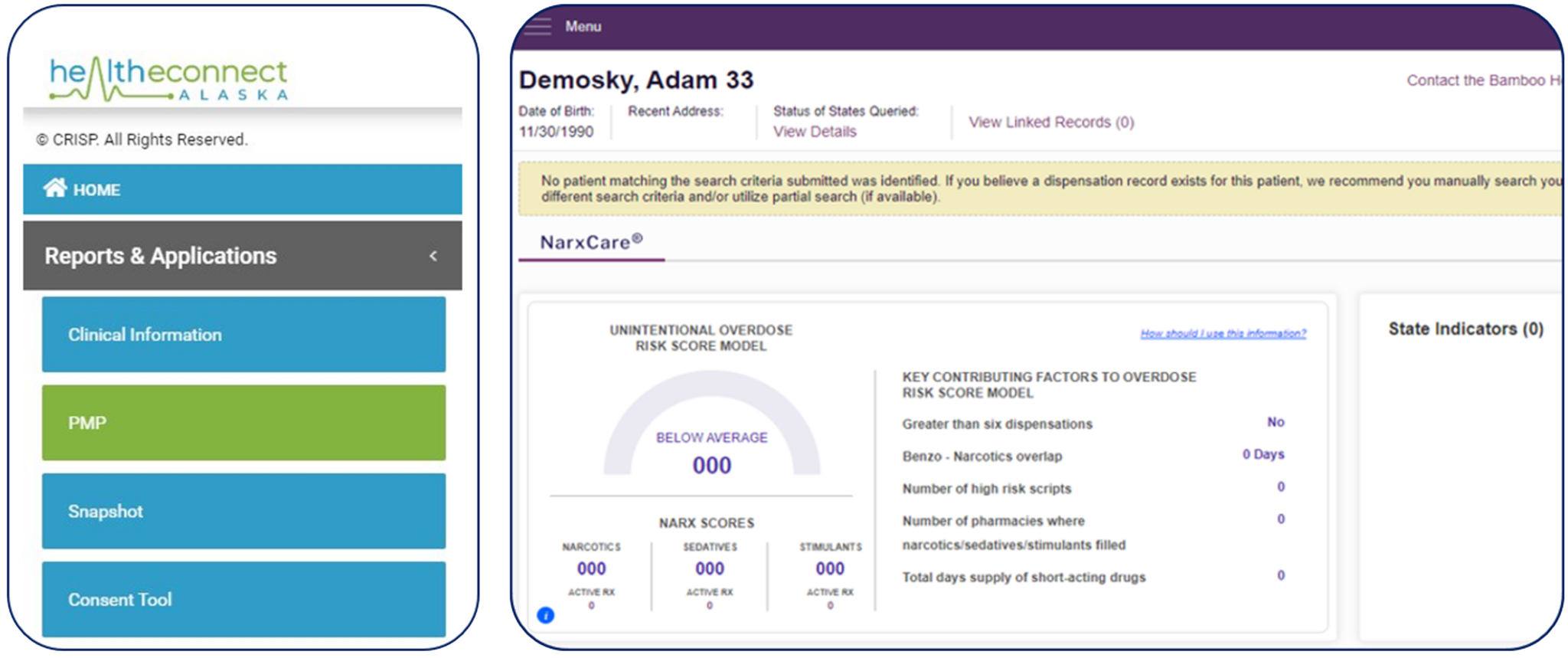Viewport: 1568px width, 658px height.
Task: Click the Sedatives score 000
Action: 710,568
